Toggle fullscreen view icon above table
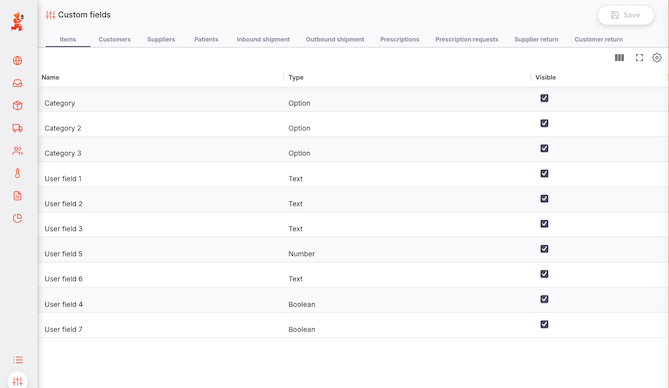Viewport: 669px width, 388px height. (x=639, y=58)
